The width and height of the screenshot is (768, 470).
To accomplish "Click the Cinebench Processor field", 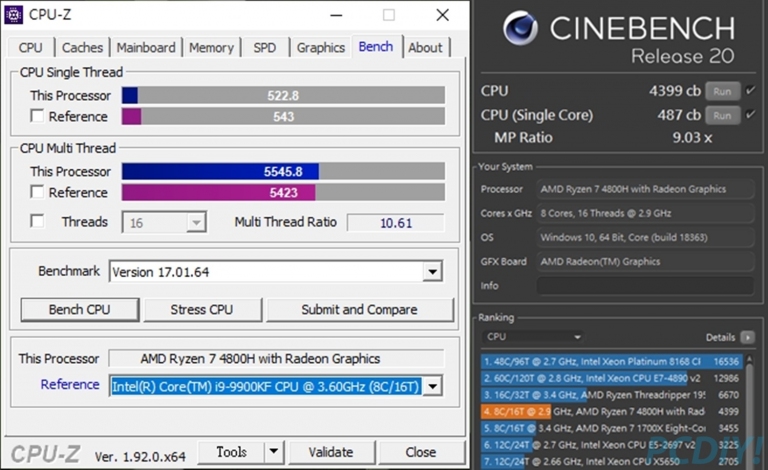I will pyautogui.click(x=645, y=189).
